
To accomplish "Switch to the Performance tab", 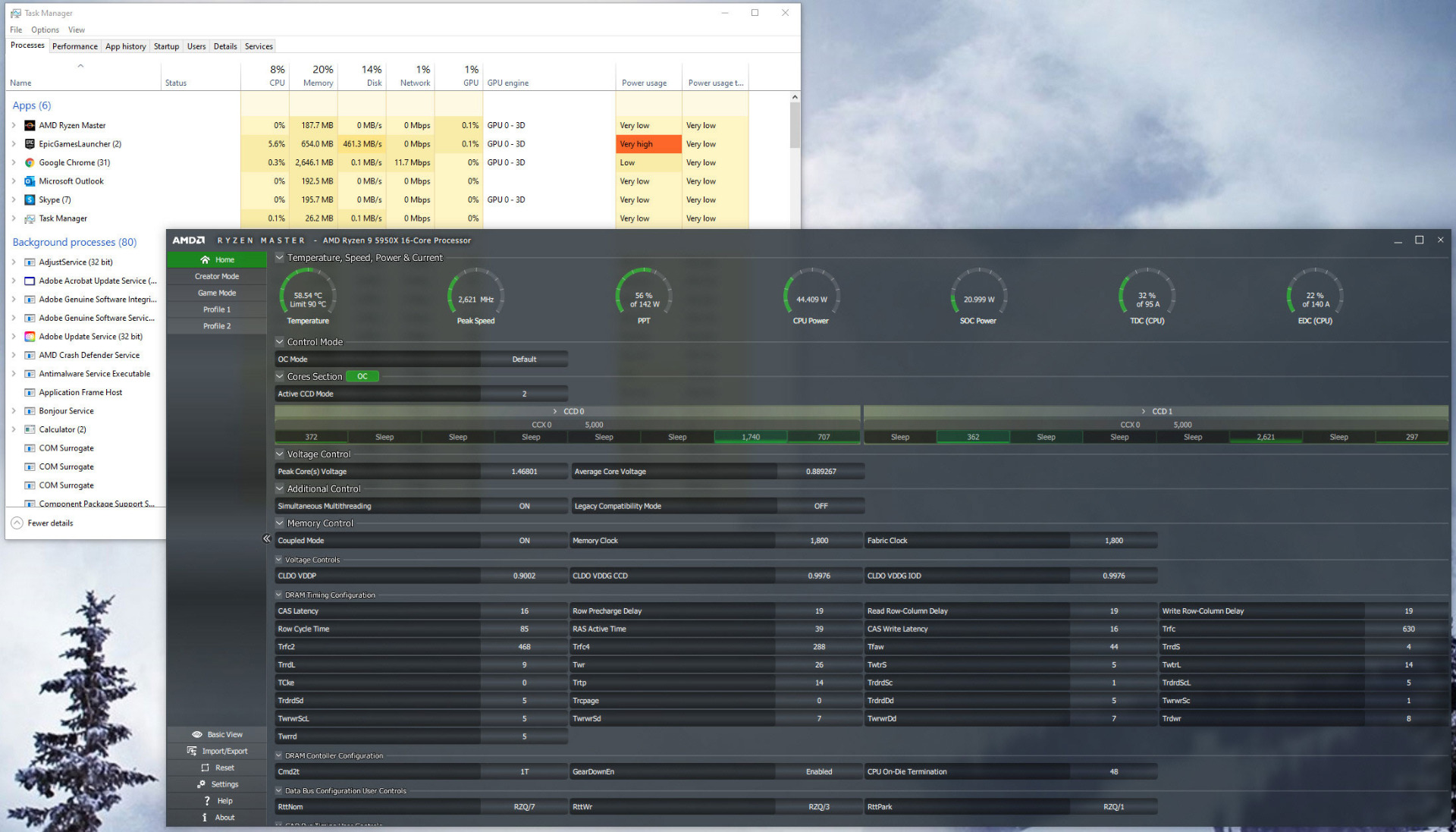I will [x=74, y=46].
